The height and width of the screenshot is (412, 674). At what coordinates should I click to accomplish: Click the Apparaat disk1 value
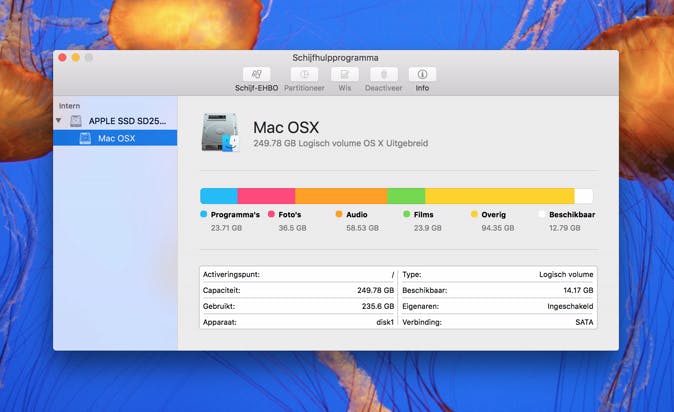(x=385, y=322)
